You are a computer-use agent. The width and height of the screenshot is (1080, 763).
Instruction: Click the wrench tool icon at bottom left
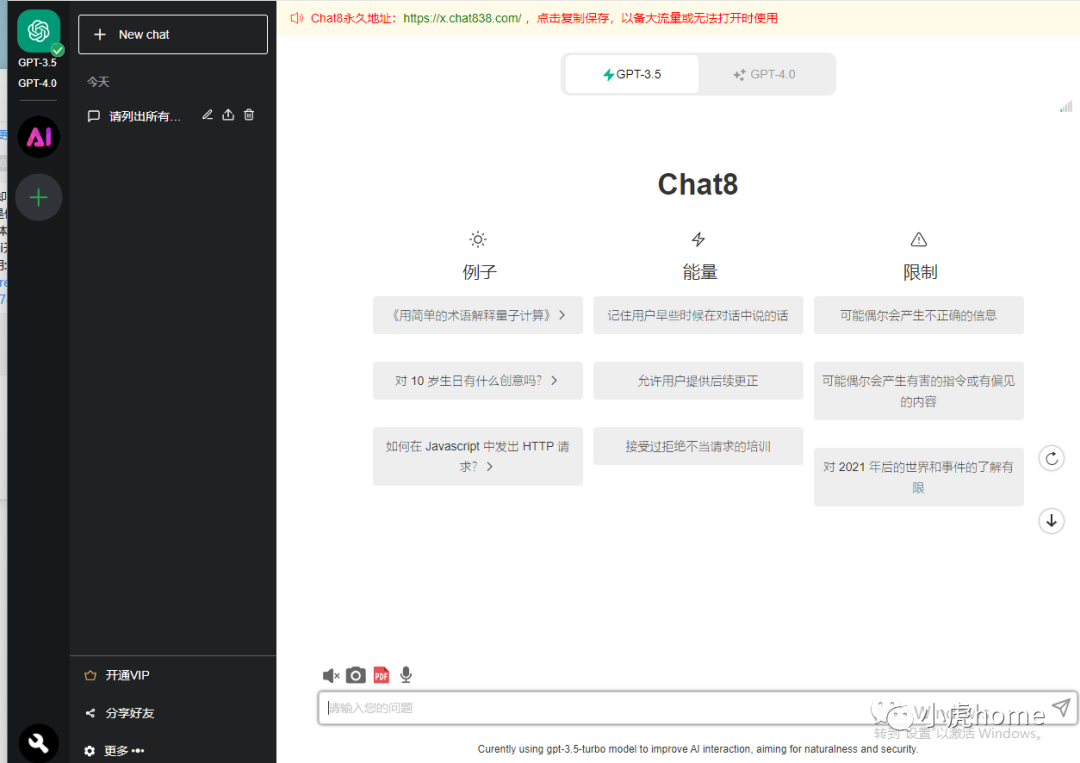pos(38,742)
